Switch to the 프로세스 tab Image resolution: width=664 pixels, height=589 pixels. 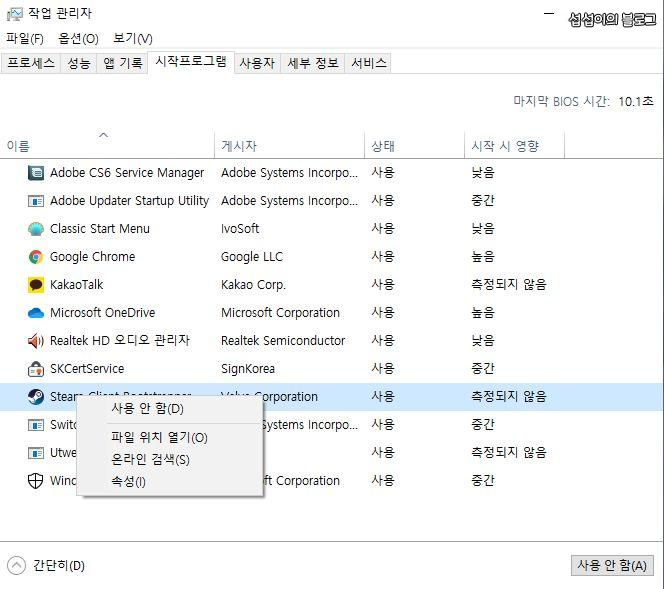tap(30, 63)
